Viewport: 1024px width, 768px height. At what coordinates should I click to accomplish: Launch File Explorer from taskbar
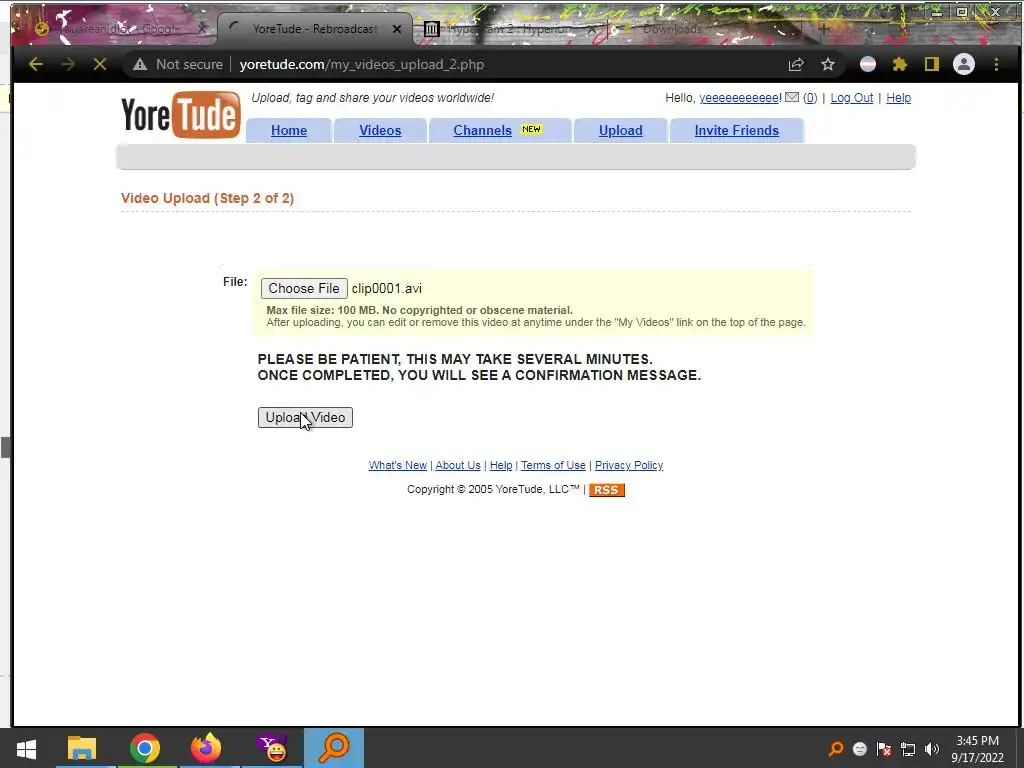[x=82, y=748]
